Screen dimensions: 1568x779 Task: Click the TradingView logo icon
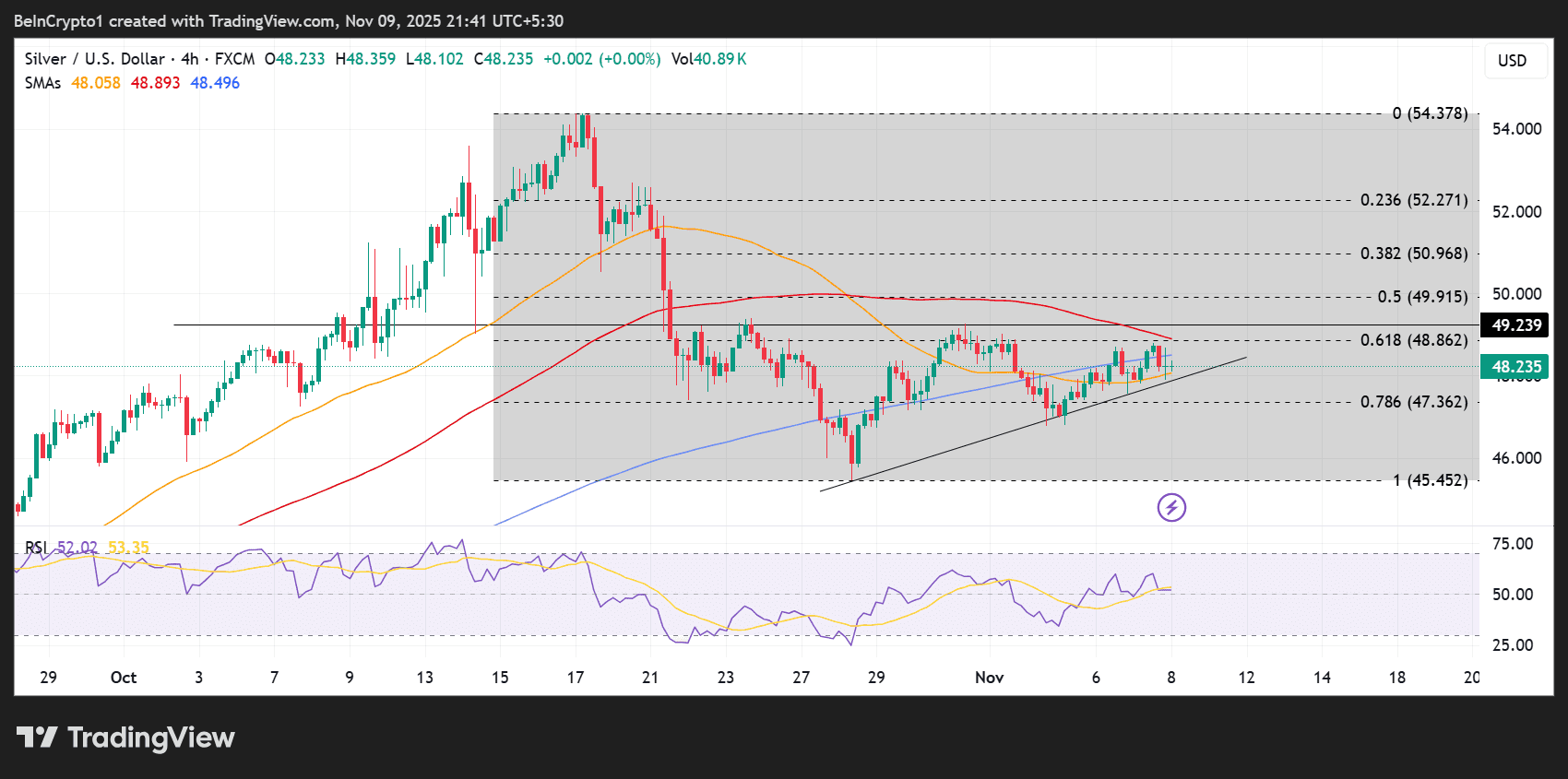coord(37,738)
